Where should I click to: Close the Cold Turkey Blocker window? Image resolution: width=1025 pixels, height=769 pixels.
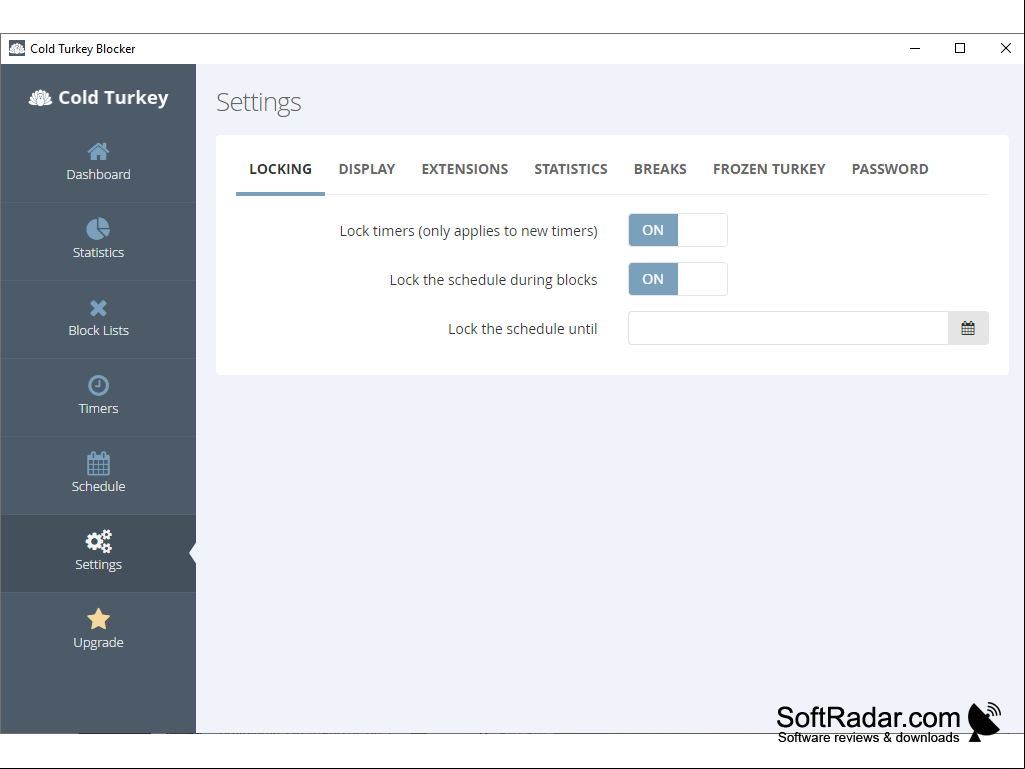1005,48
